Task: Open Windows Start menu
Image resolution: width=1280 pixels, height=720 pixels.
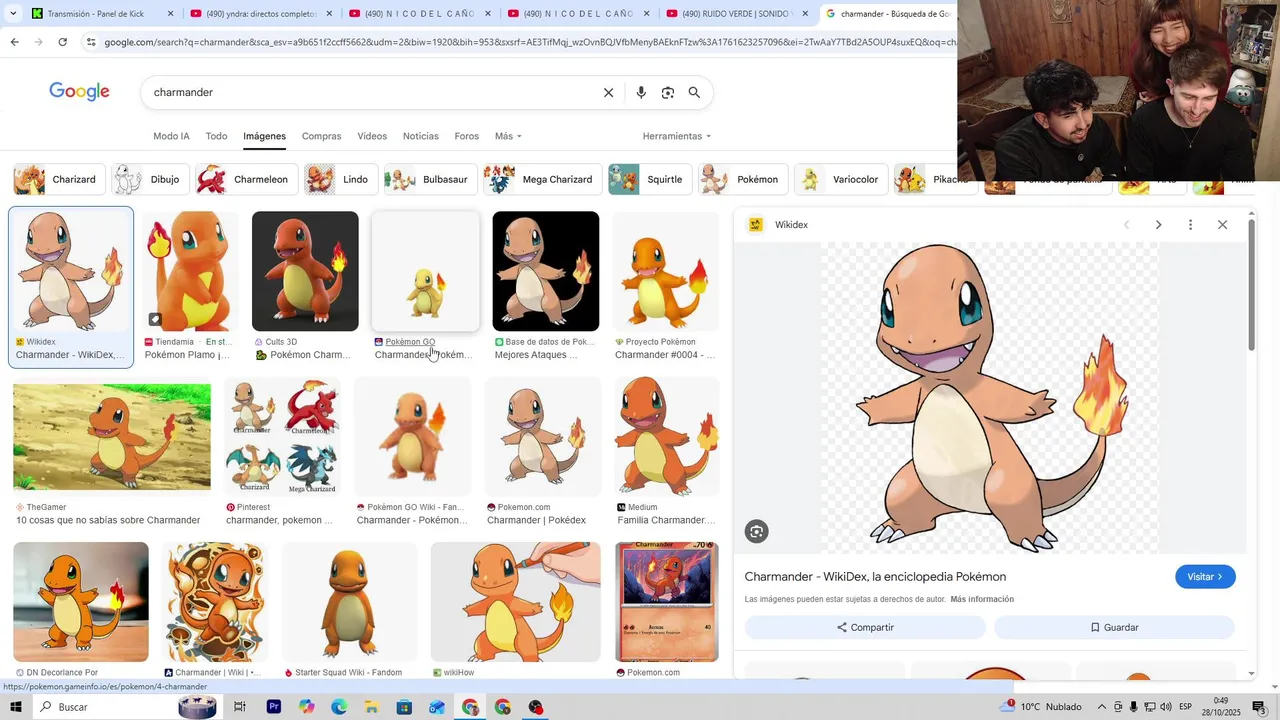Action: 15,707
